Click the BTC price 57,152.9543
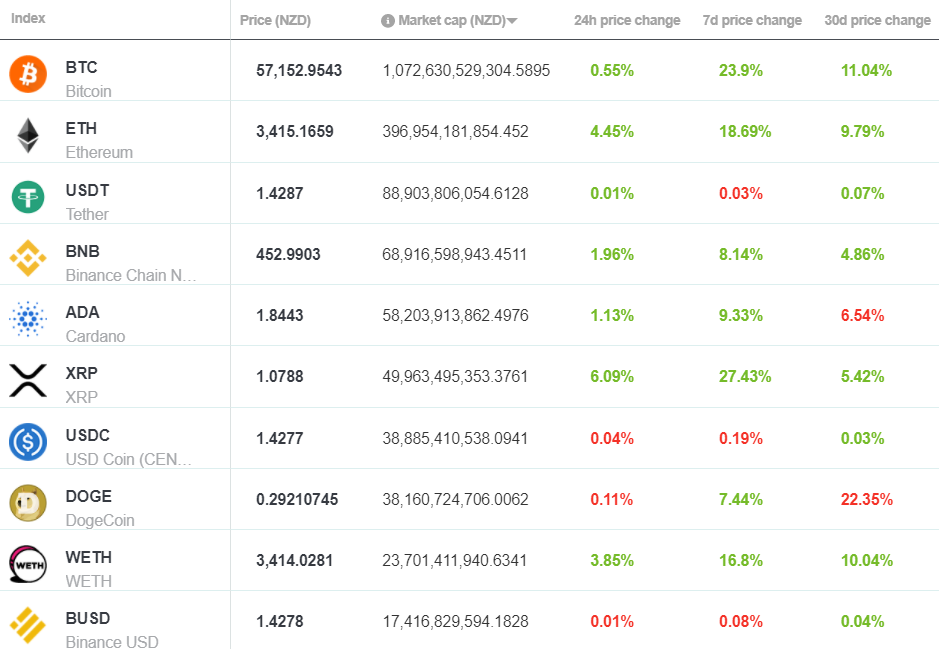 pos(299,70)
